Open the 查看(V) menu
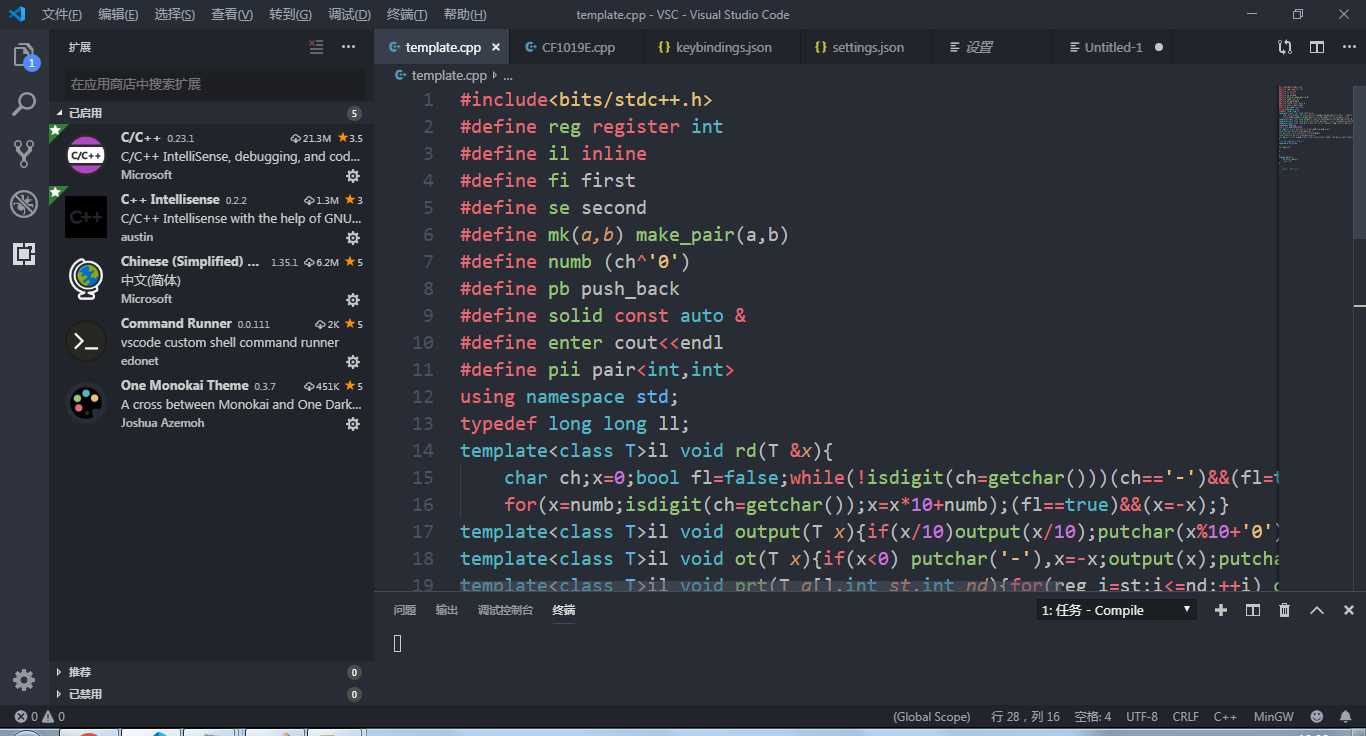This screenshot has height=736, width=1366. (x=232, y=15)
